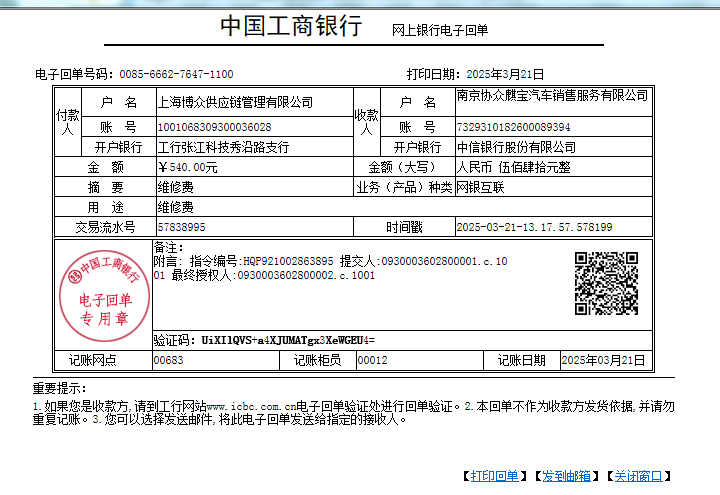
Task: Click the 中国工商银行 title heading
Action: coord(291,27)
